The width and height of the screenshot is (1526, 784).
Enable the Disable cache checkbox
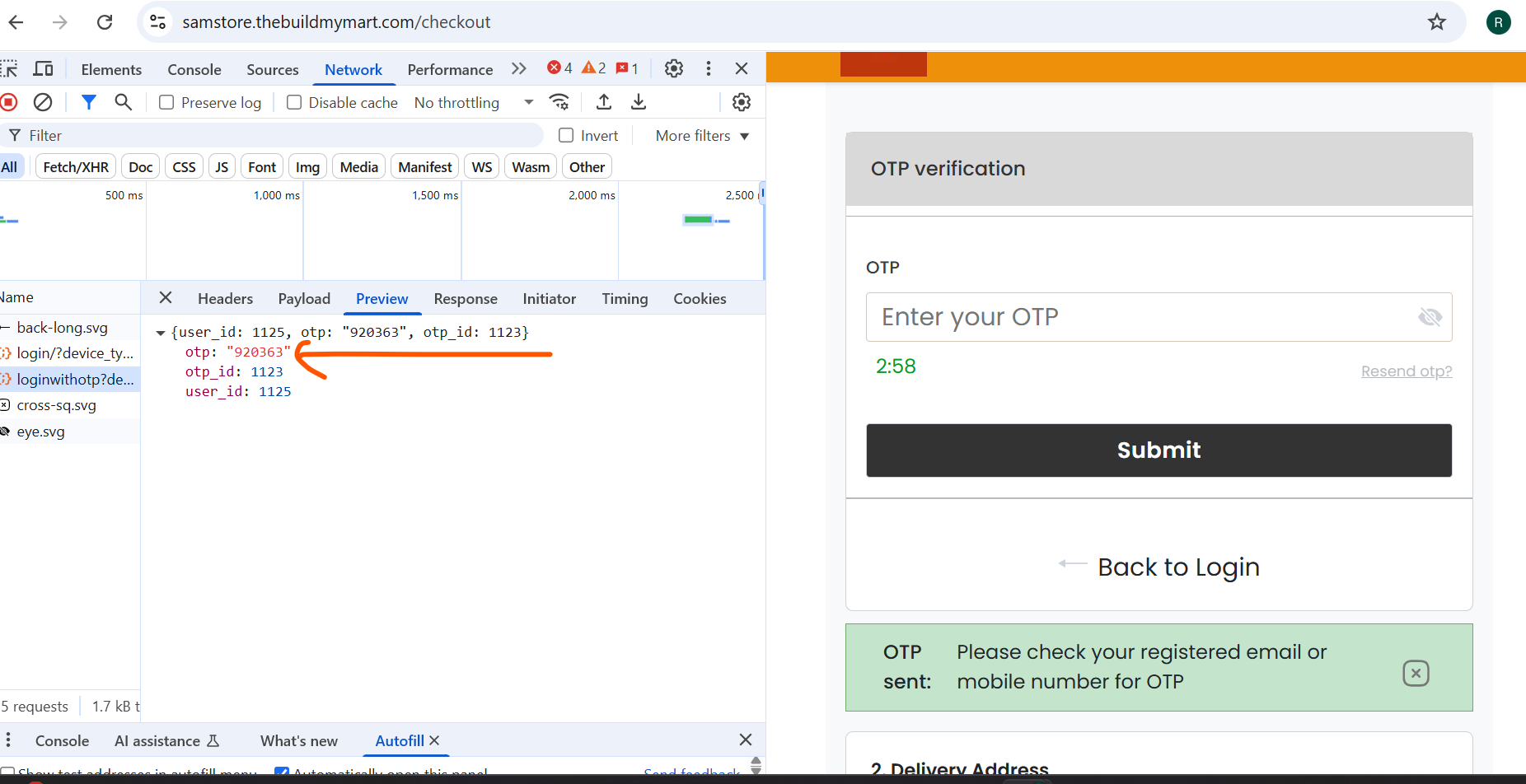click(x=294, y=102)
